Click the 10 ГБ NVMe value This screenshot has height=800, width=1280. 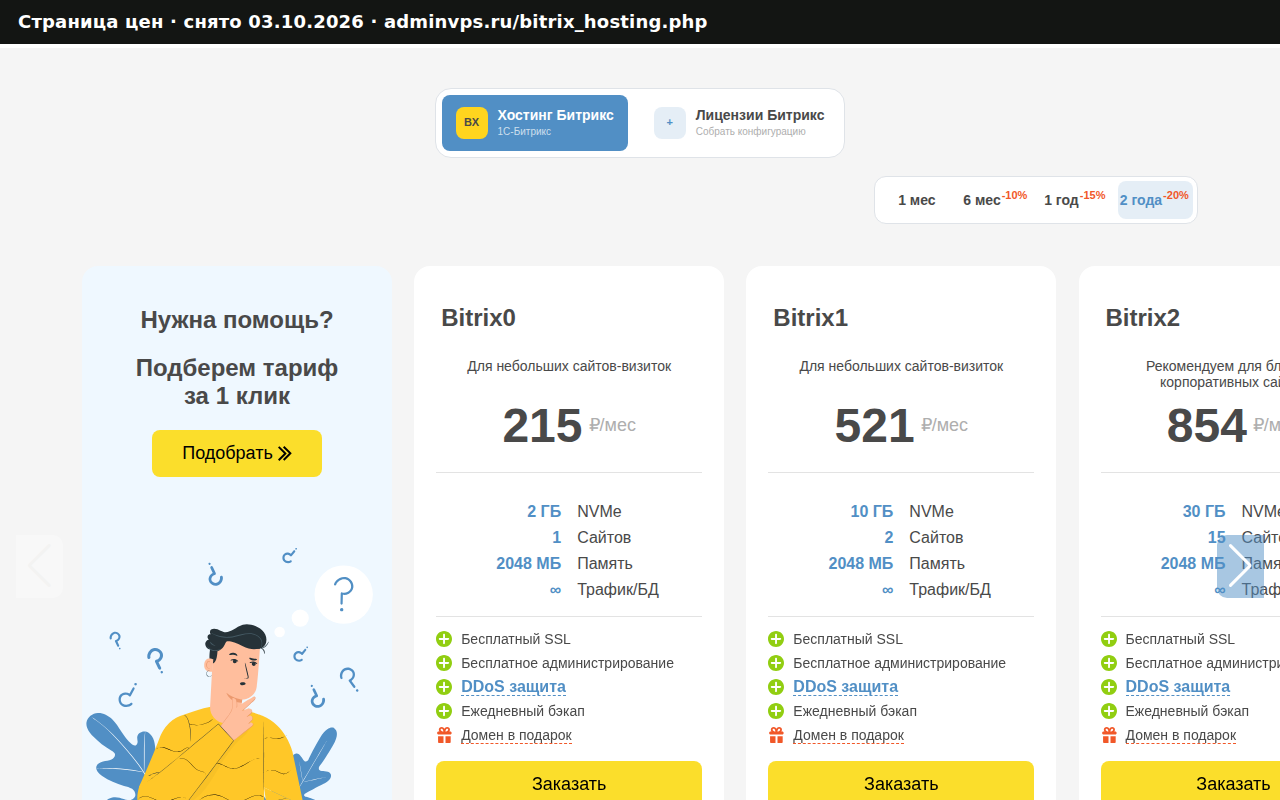(x=872, y=511)
